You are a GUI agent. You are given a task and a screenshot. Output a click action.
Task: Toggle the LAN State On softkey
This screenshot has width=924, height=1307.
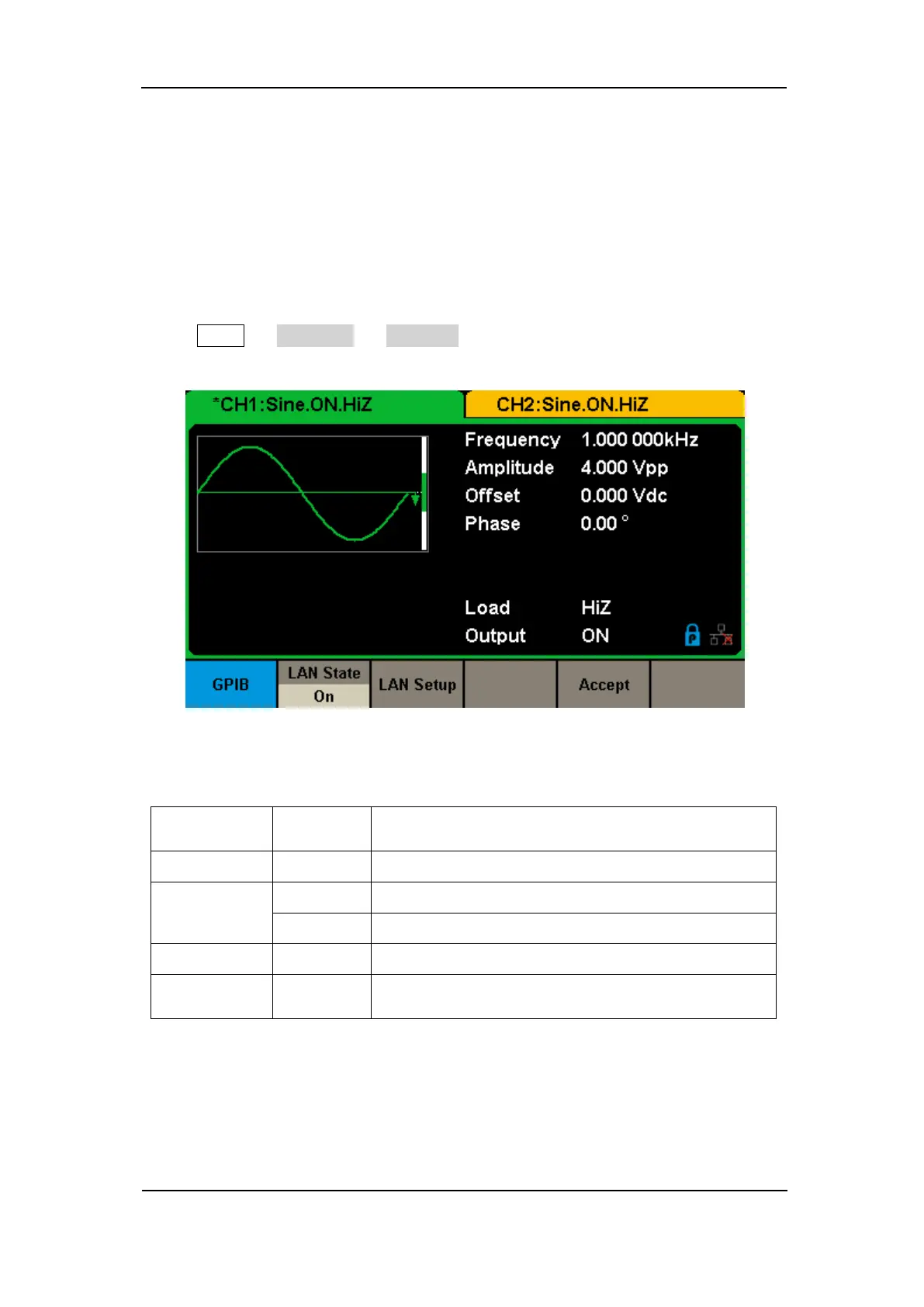324,685
